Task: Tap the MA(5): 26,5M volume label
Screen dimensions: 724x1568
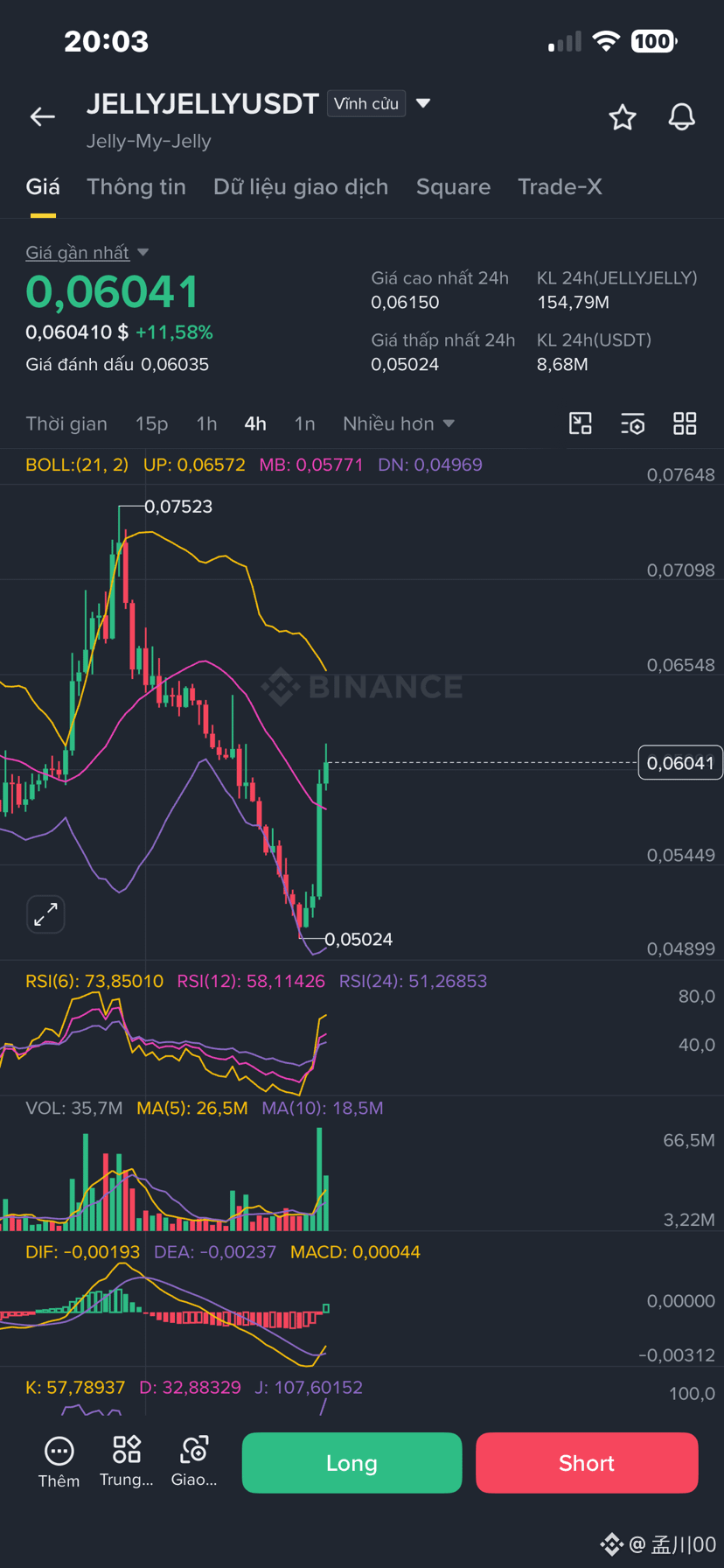Action: tap(192, 1108)
